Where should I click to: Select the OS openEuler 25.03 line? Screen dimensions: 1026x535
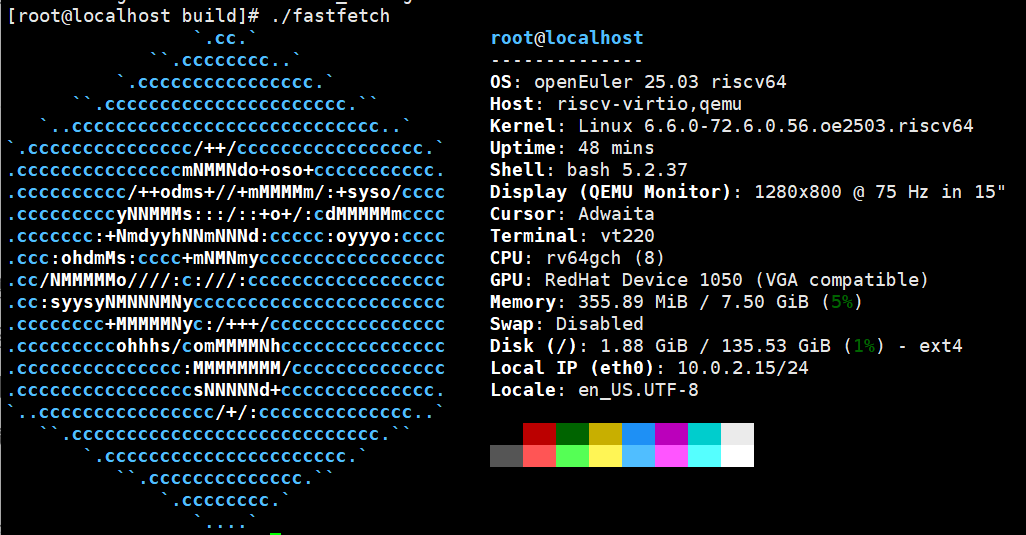[638, 82]
